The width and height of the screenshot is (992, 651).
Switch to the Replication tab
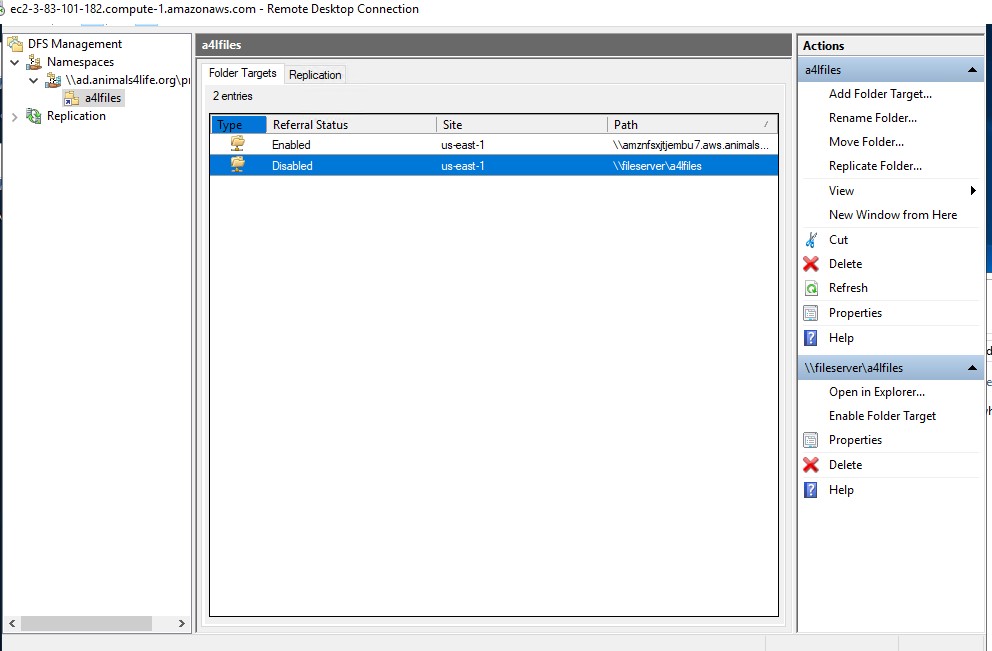[x=315, y=73]
